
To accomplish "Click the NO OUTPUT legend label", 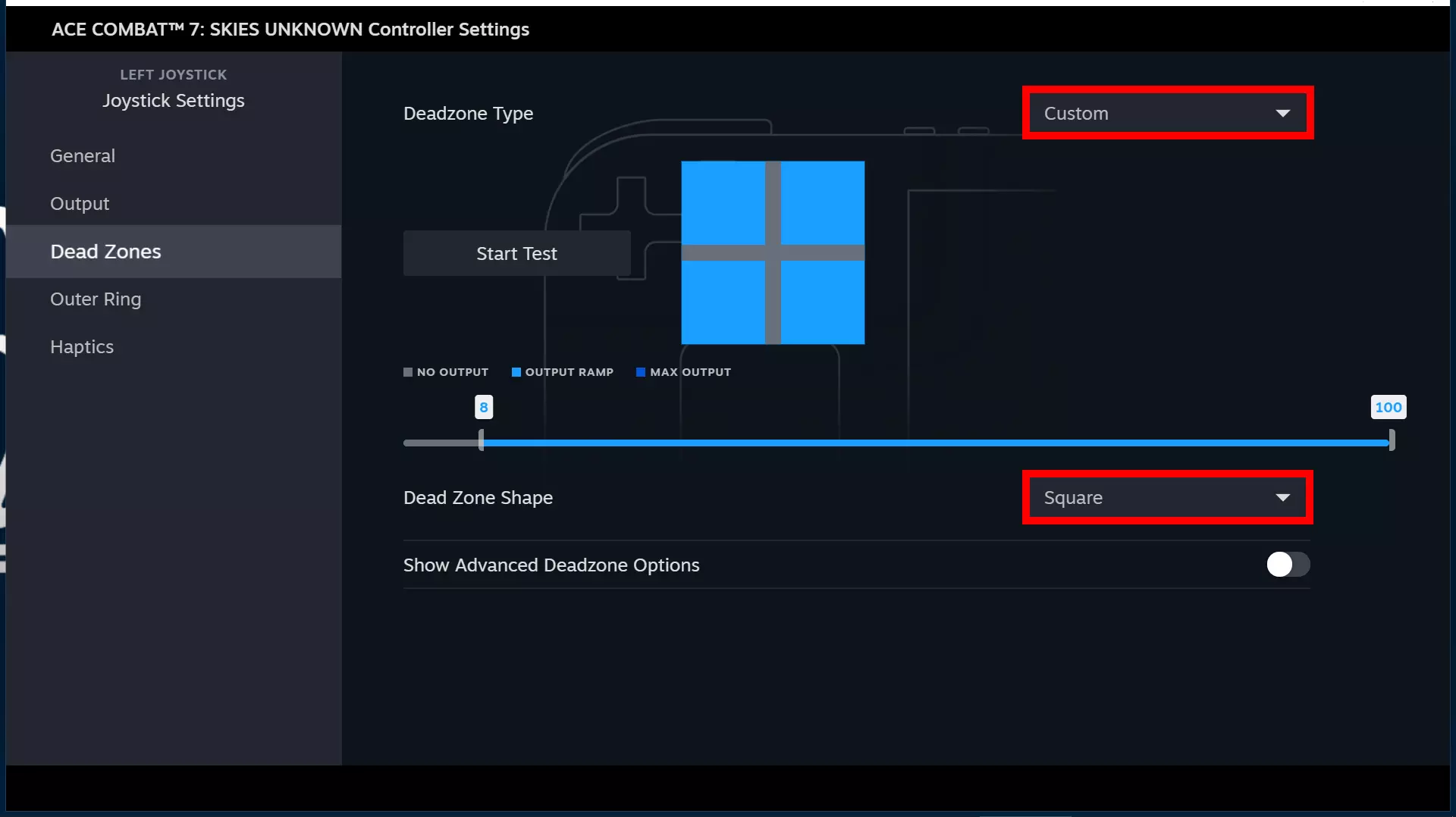I will pos(453,372).
